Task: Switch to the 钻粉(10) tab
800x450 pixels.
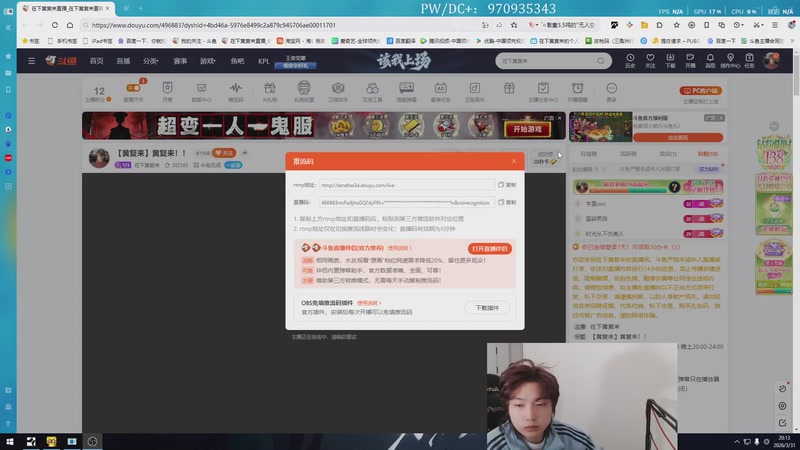Action: [707, 154]
